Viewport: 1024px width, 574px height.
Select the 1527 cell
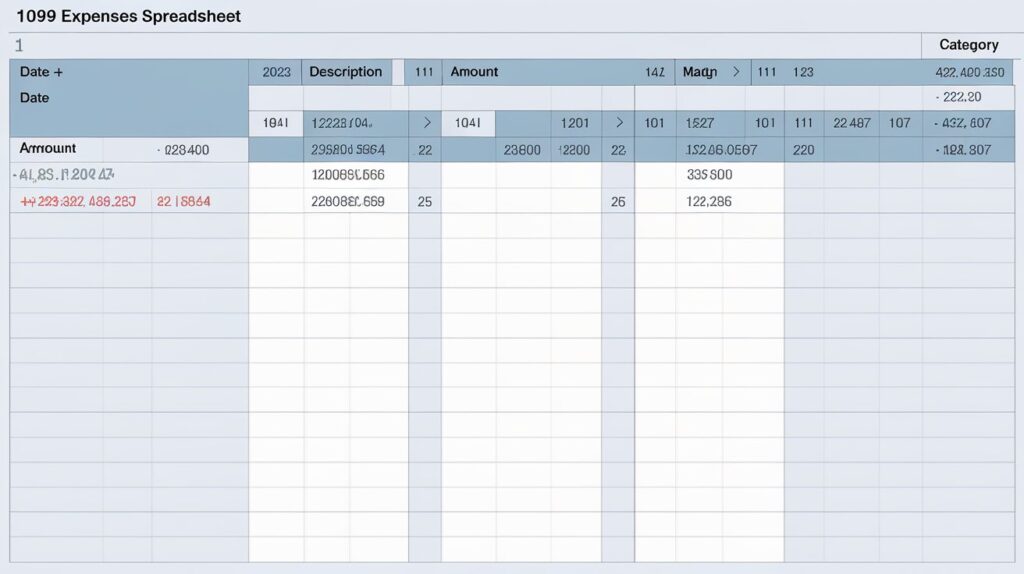[x=699, y=123]
